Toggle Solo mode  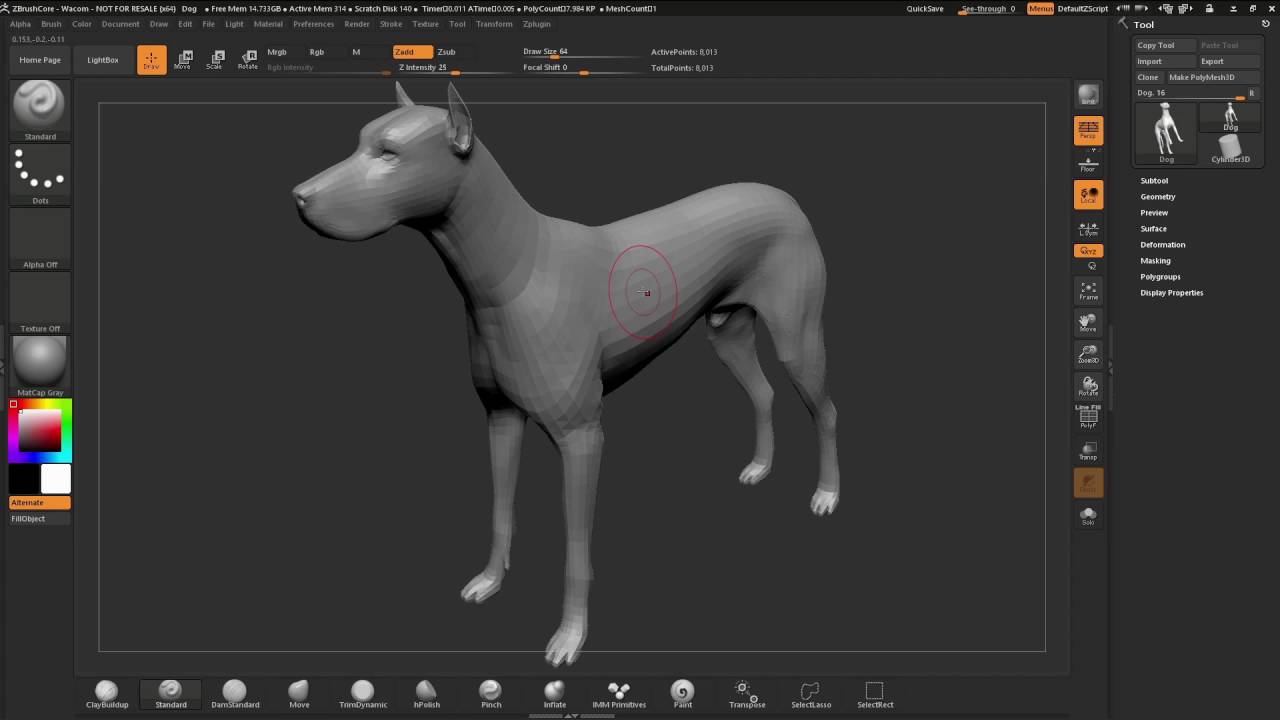1088,515
